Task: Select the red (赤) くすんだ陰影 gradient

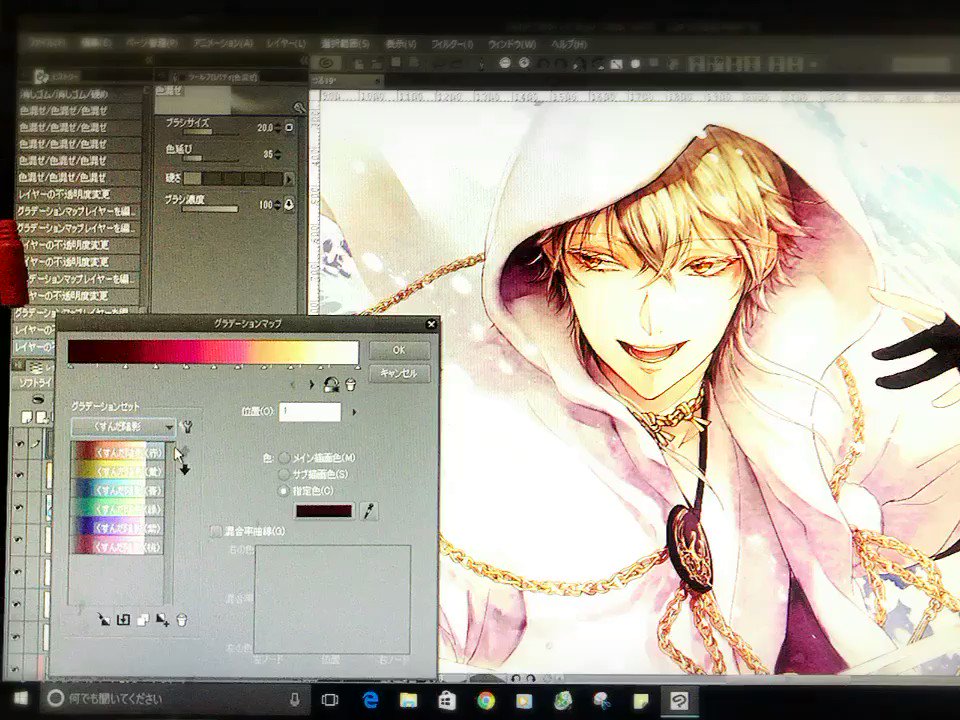Action: (x=119, y=452)
